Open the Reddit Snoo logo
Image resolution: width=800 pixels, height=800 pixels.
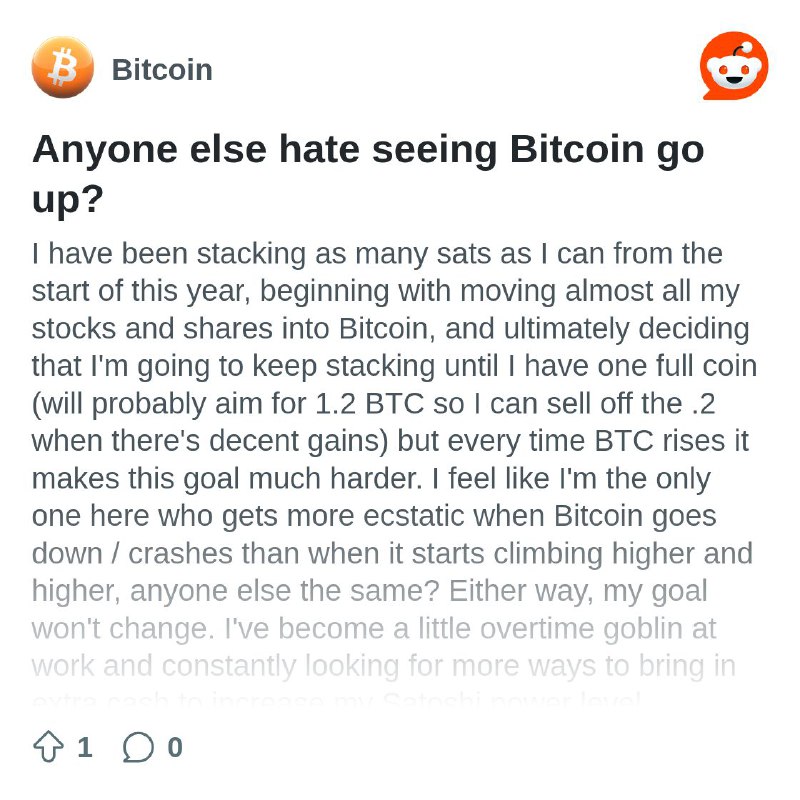[x=734, y=66]
